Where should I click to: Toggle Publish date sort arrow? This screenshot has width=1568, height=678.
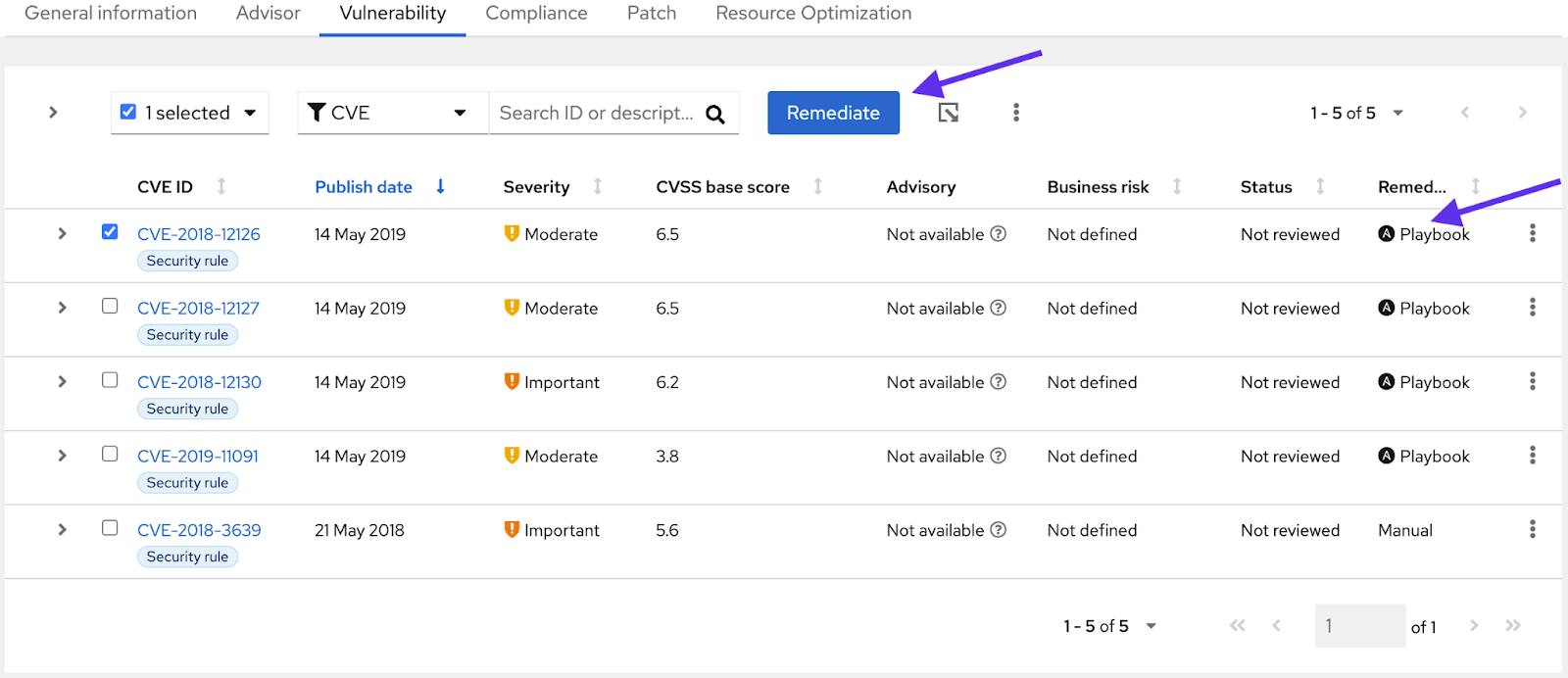coord(440,186)
